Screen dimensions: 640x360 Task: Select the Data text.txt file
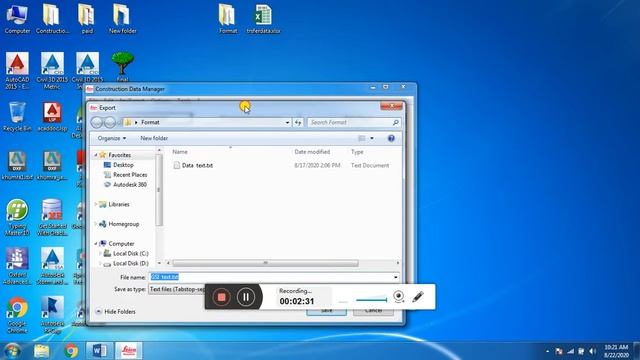(197, 165)
